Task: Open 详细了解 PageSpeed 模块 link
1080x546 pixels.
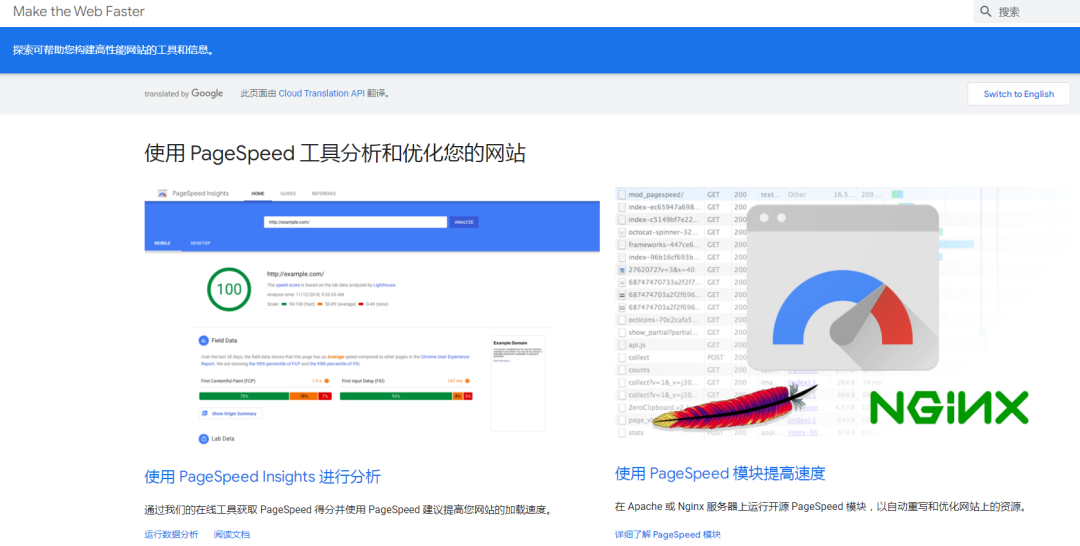Action: pos(668,534)
